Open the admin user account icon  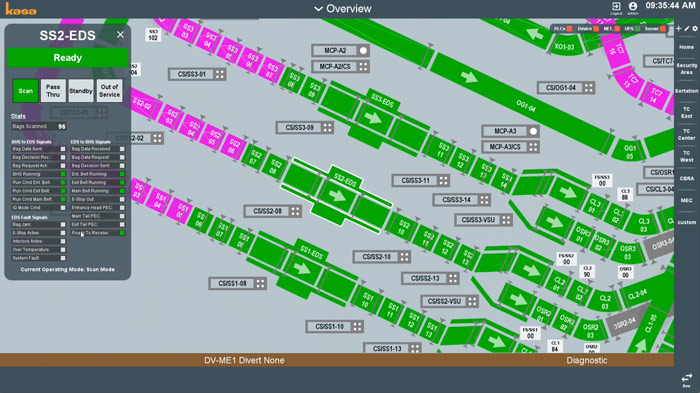(x=633, y=6)
